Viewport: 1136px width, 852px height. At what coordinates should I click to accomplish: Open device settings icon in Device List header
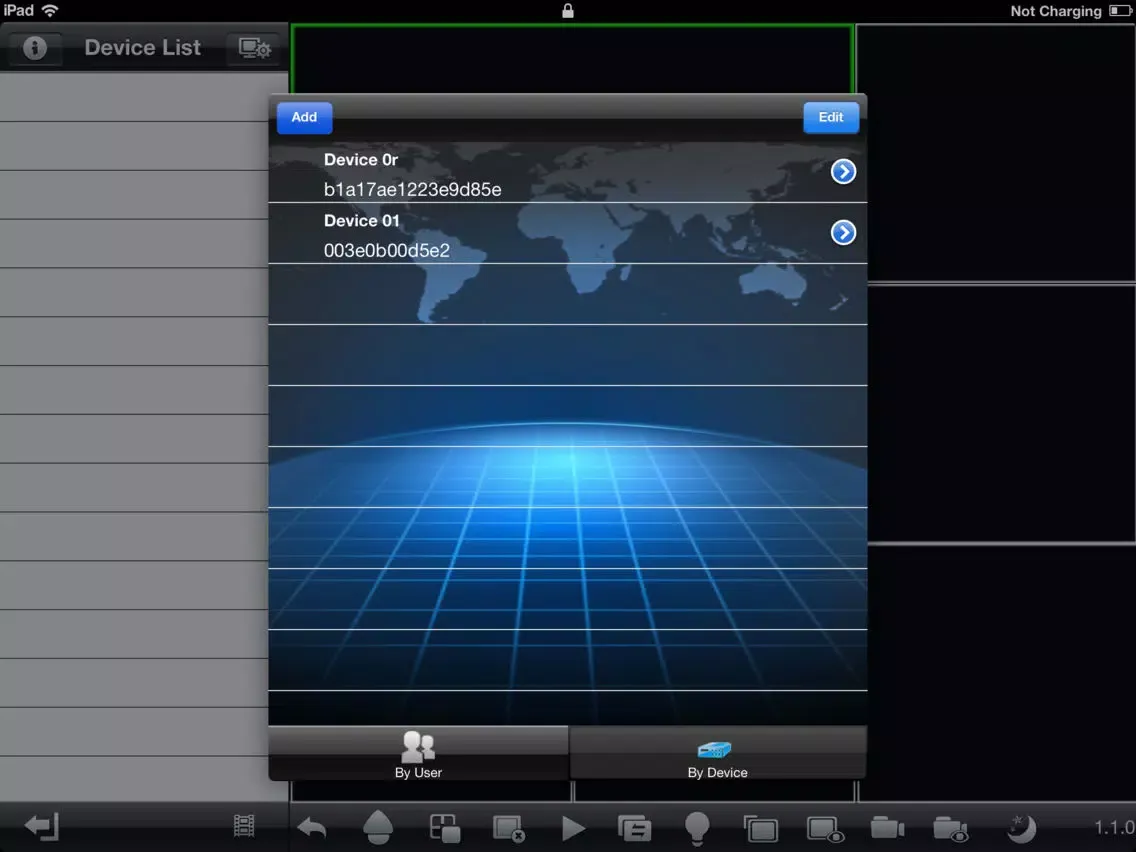(x=254, y=48)
